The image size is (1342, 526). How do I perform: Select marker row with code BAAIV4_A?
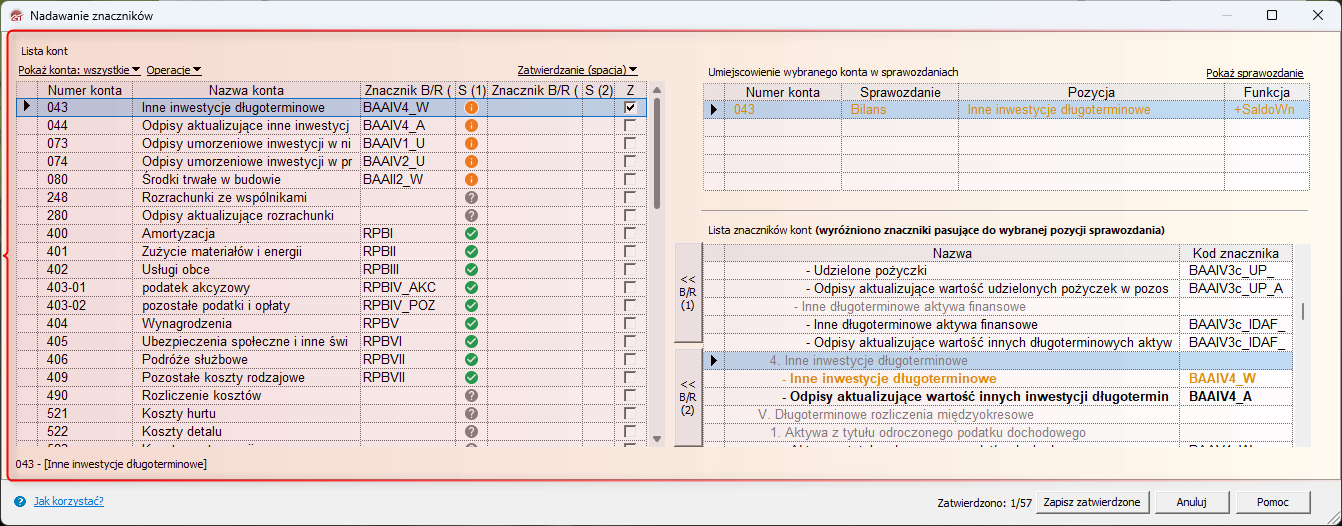1000,397
